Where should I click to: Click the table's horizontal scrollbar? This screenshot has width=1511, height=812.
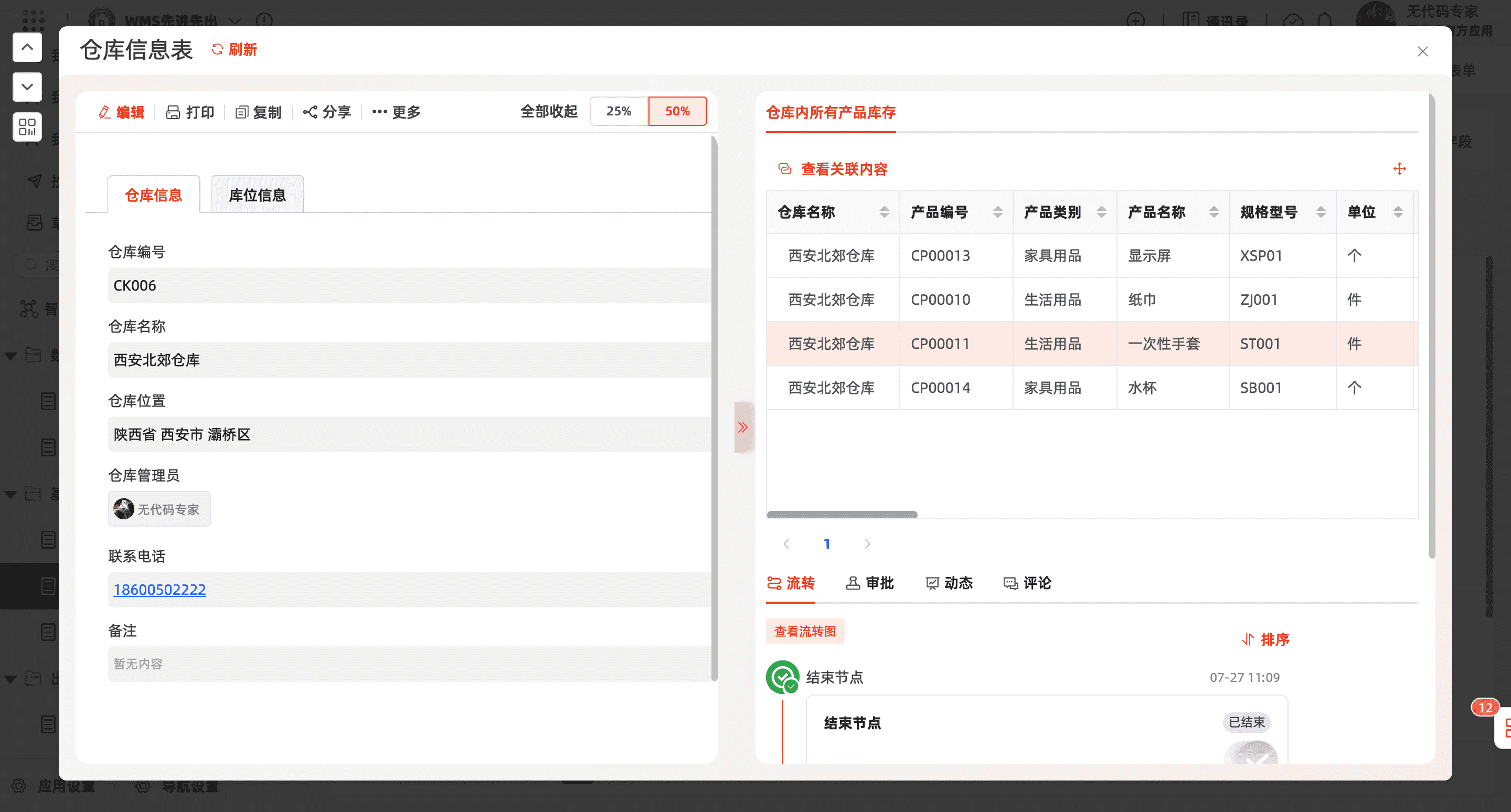842,514
